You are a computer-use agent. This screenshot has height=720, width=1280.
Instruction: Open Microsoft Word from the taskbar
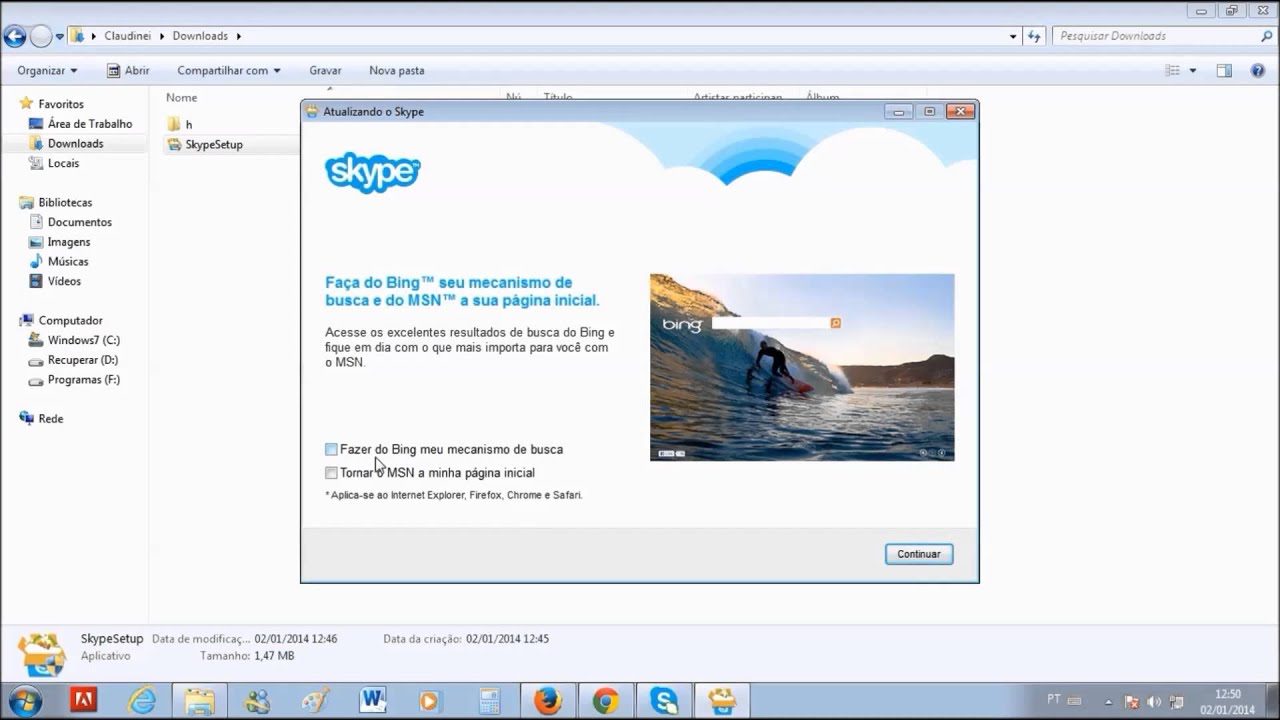(373, 701)
